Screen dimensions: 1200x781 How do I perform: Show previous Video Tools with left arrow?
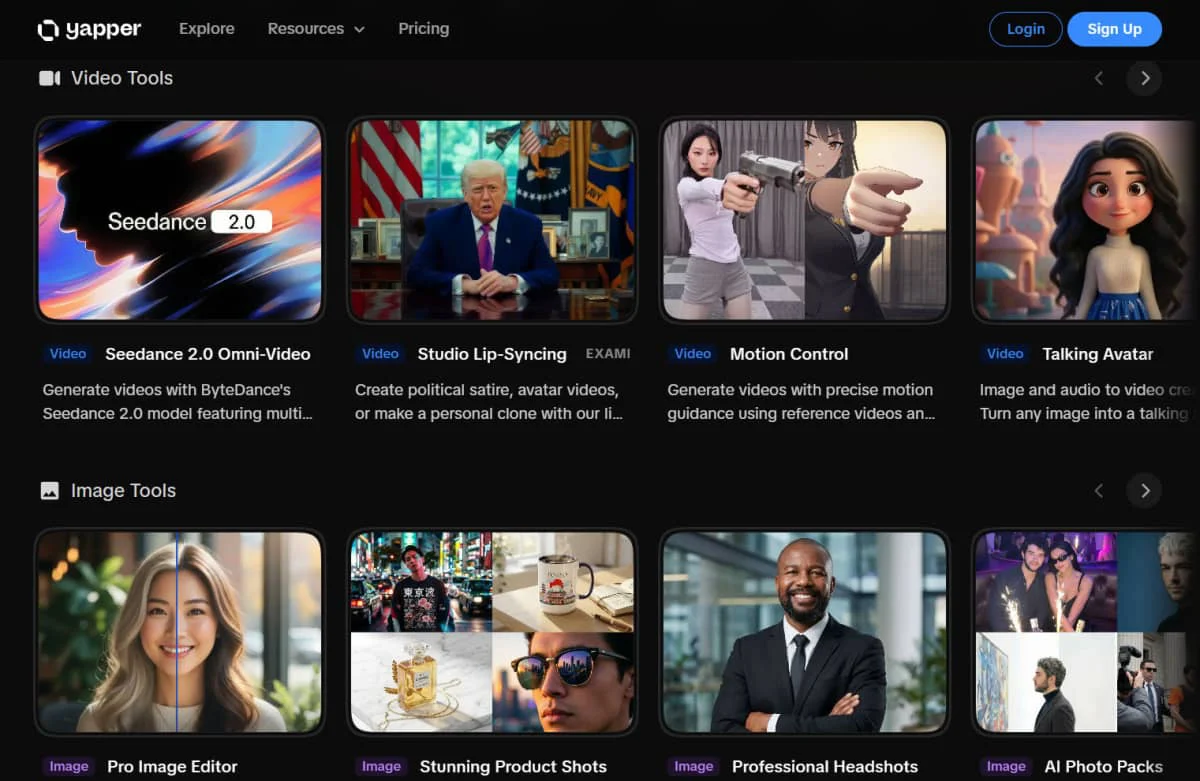pos(1099,78)
